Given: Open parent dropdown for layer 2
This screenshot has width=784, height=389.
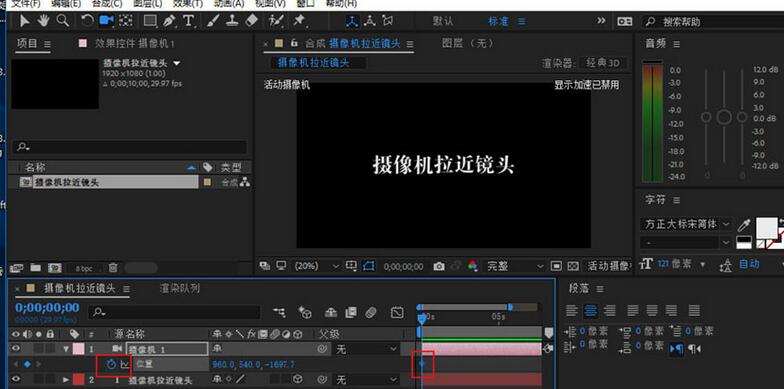Looking at the screenshot, I should [x=366, y=380].
